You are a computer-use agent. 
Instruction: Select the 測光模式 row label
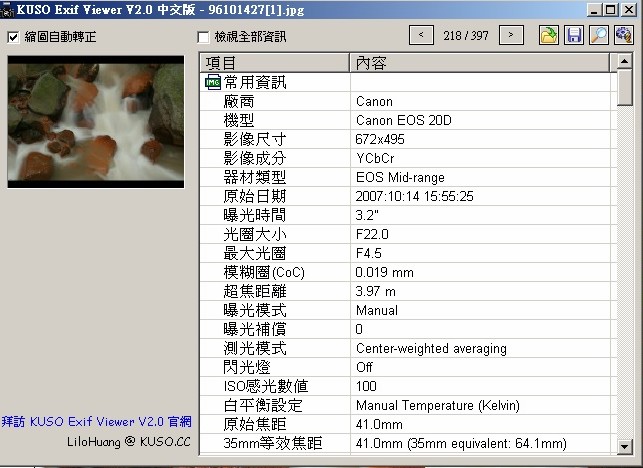[255, 348]
